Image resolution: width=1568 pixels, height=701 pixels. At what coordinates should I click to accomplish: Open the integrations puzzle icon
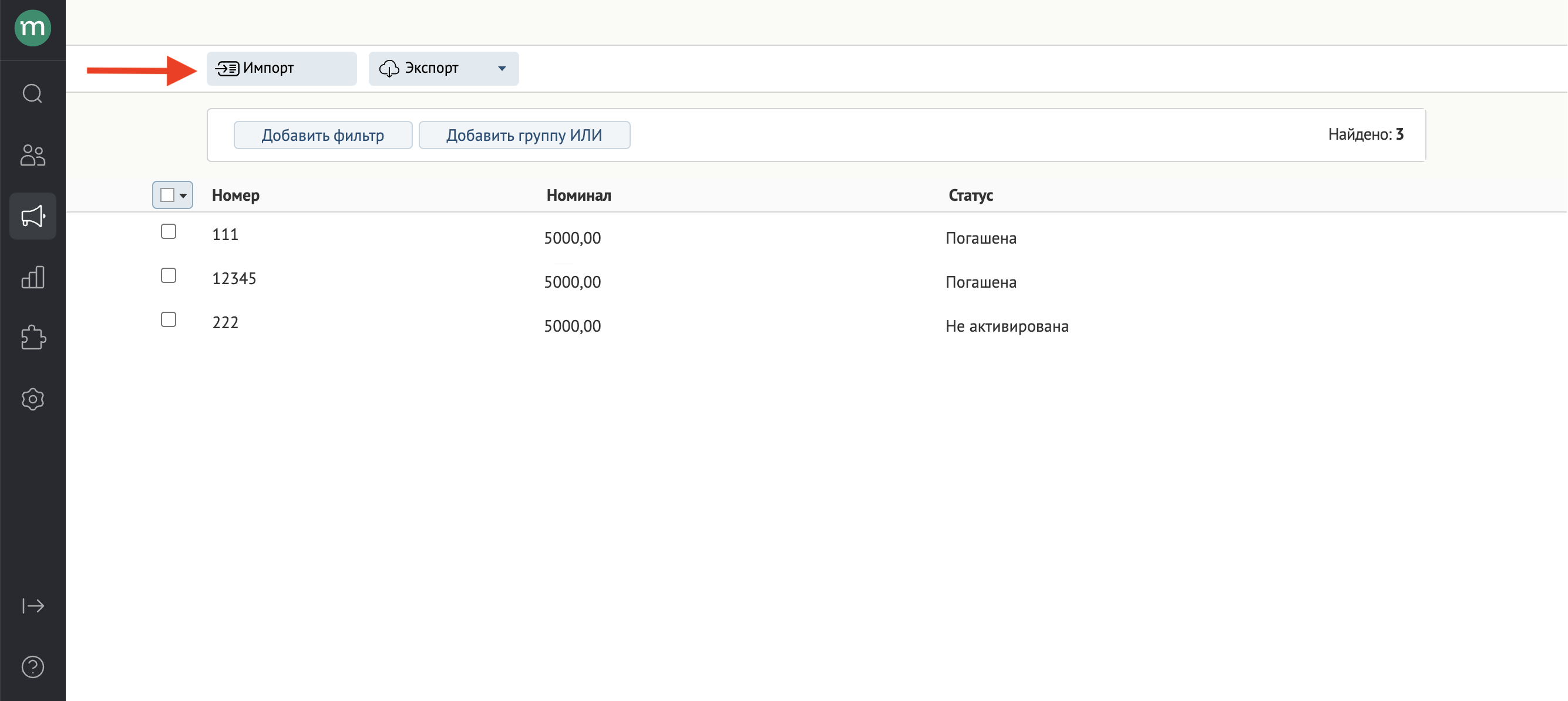click(x=32, y=338)
